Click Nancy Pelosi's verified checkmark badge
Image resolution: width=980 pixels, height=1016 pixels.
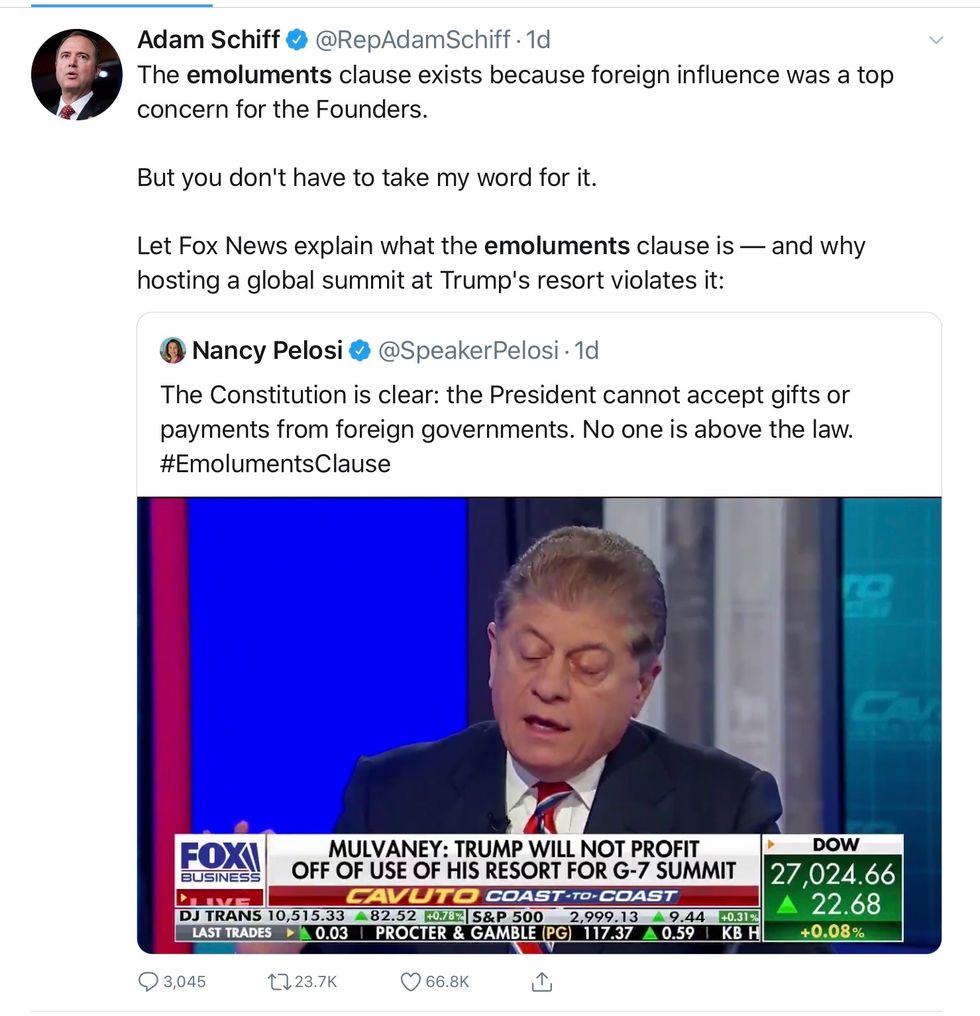[x=360, y=351]
